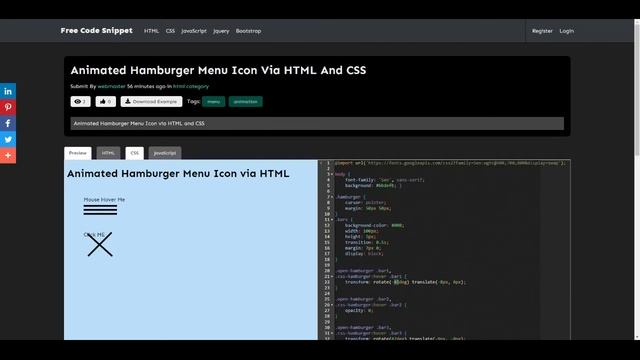Click the scrollbar down arrow

click(637, 337)
